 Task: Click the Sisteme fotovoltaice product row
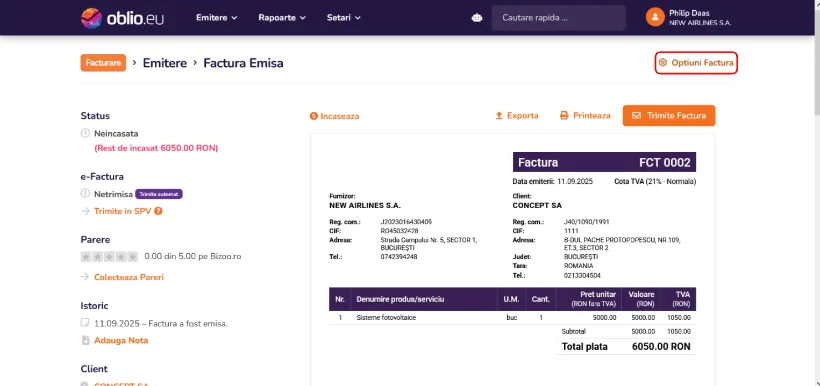click(x=512, y=317)
